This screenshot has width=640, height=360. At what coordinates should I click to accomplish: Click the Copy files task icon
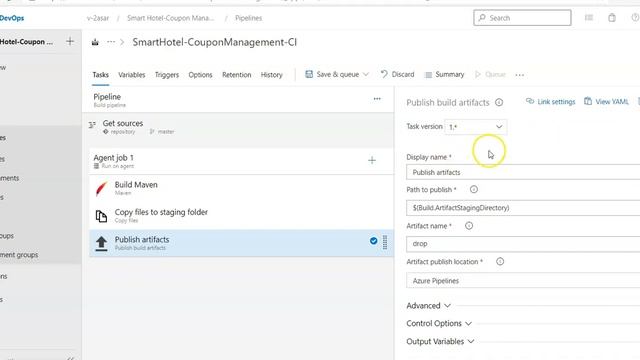pos(101,216)
